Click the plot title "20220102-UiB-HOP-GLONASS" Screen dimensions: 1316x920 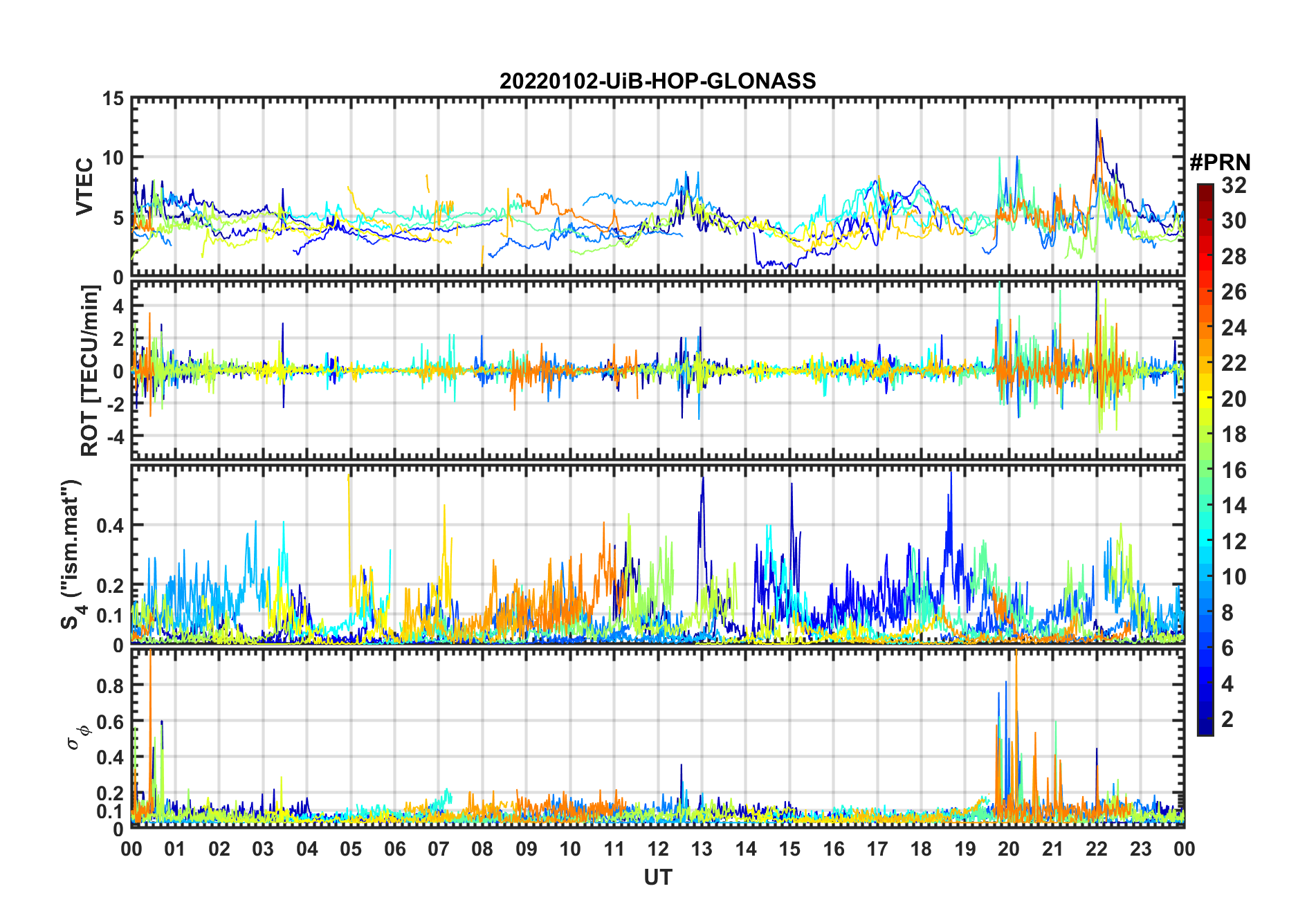pos(657,82)
